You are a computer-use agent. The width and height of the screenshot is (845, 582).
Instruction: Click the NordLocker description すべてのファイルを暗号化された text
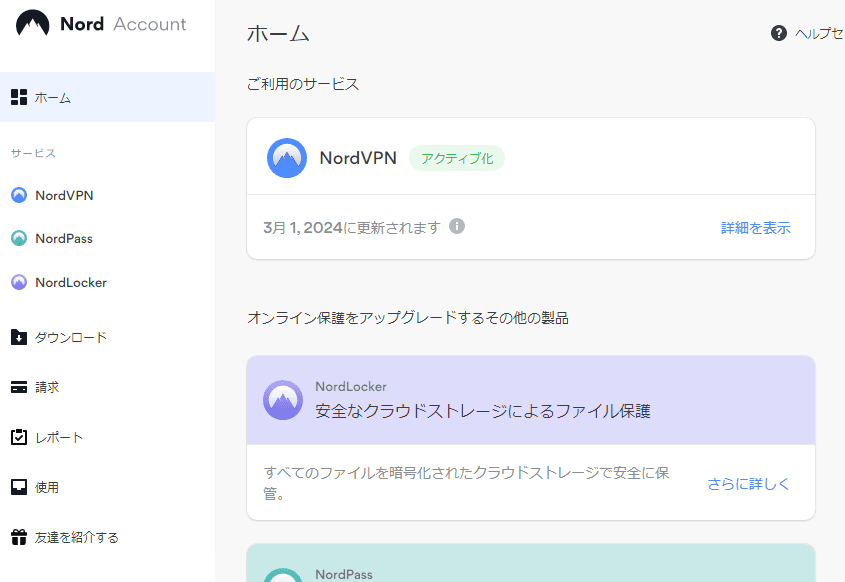pos(466,483)
